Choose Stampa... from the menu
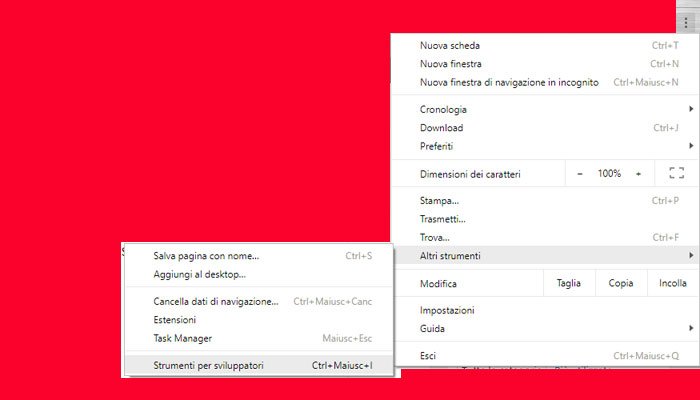This screenshot has width=700, height=400. pyautogui.click(x=440, y=200)
